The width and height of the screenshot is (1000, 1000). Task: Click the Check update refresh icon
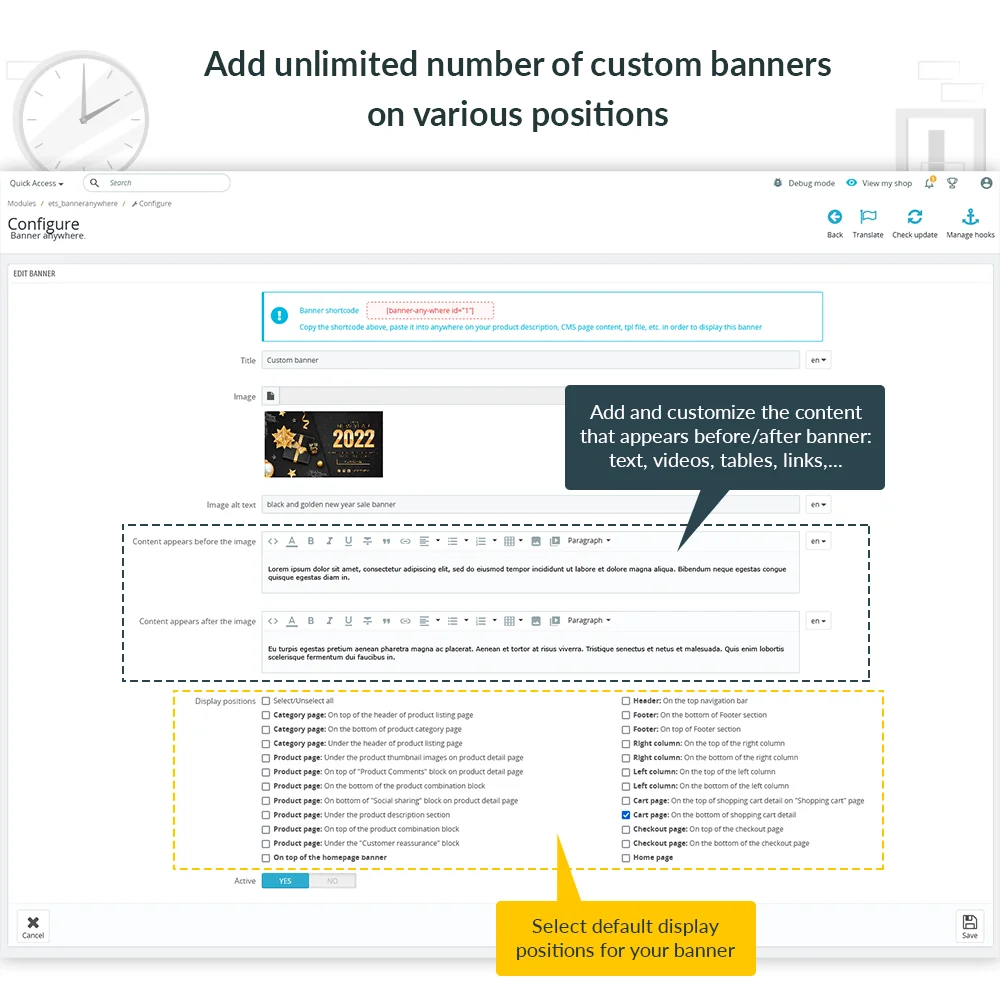[914, 217]
